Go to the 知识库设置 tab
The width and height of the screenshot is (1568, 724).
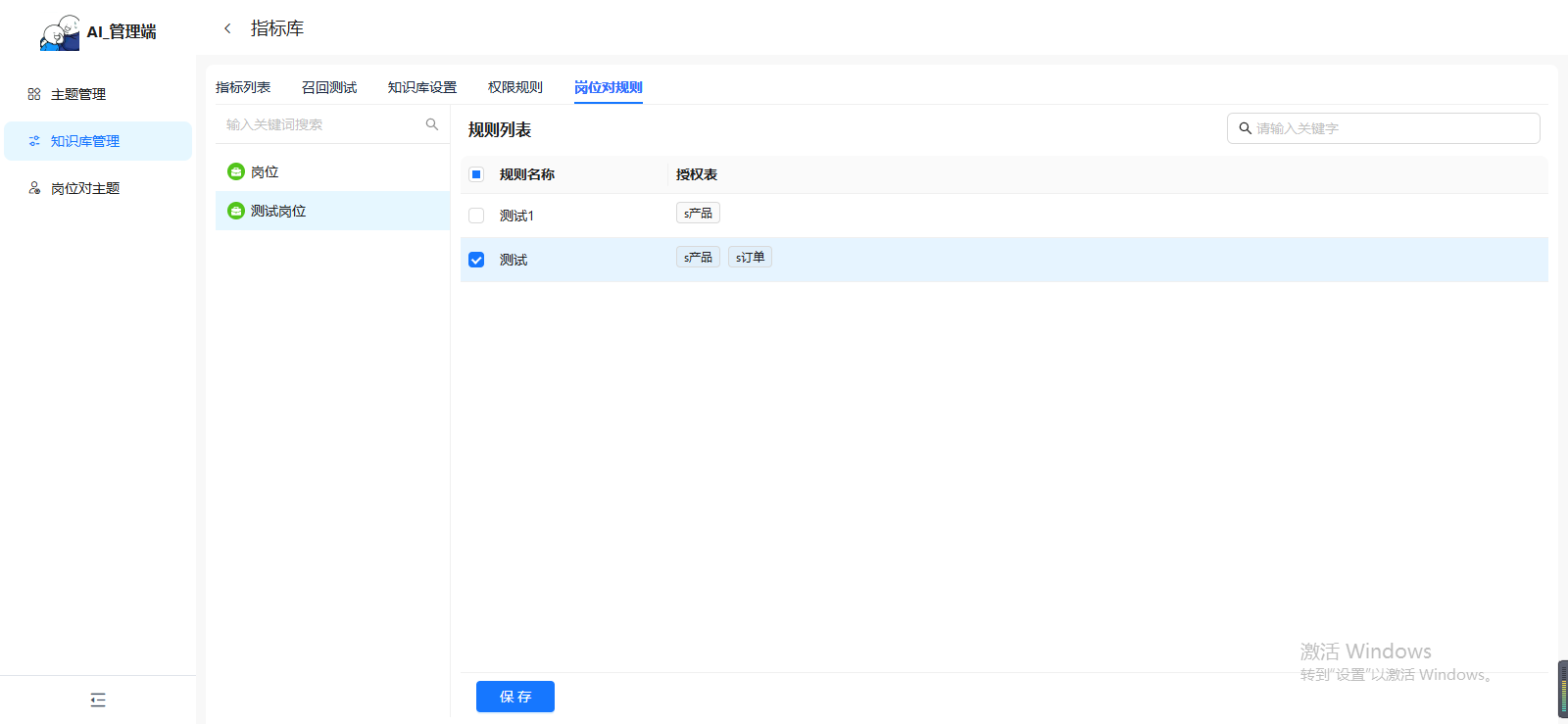(x=422, y=87)
